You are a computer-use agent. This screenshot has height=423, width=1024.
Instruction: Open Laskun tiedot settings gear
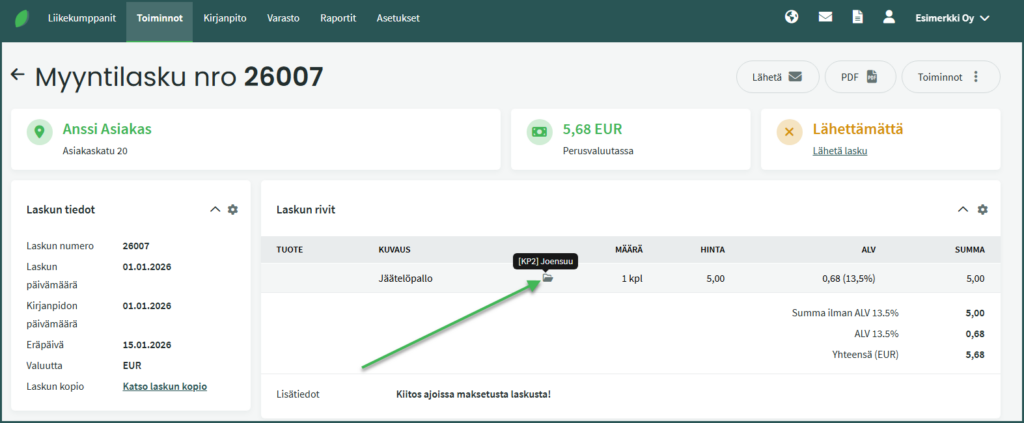coord(233,209)
